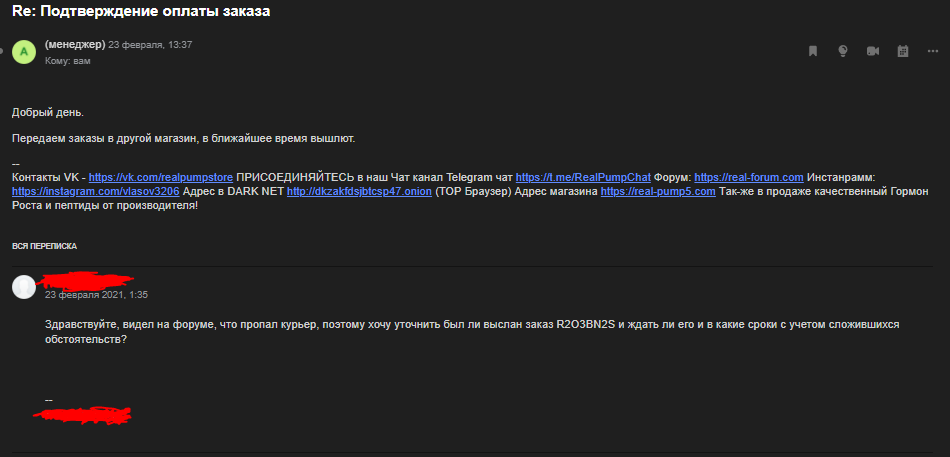Expand the 'ВСЯ ПЕРЕПИСКА' thread section

[44, 246]
